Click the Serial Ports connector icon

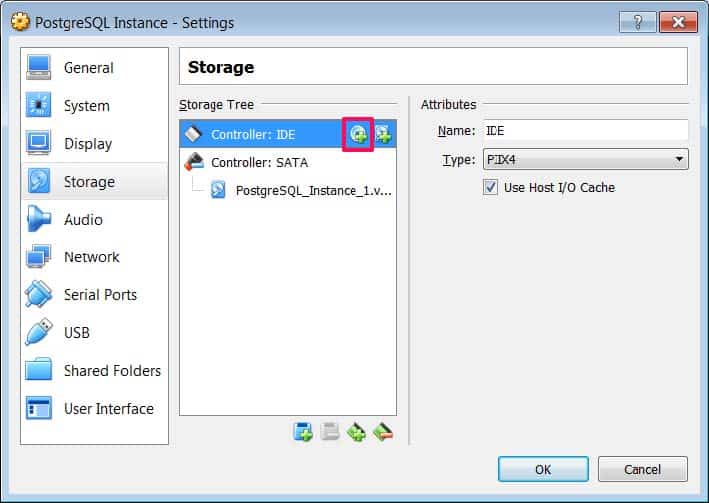pos(38,294)
